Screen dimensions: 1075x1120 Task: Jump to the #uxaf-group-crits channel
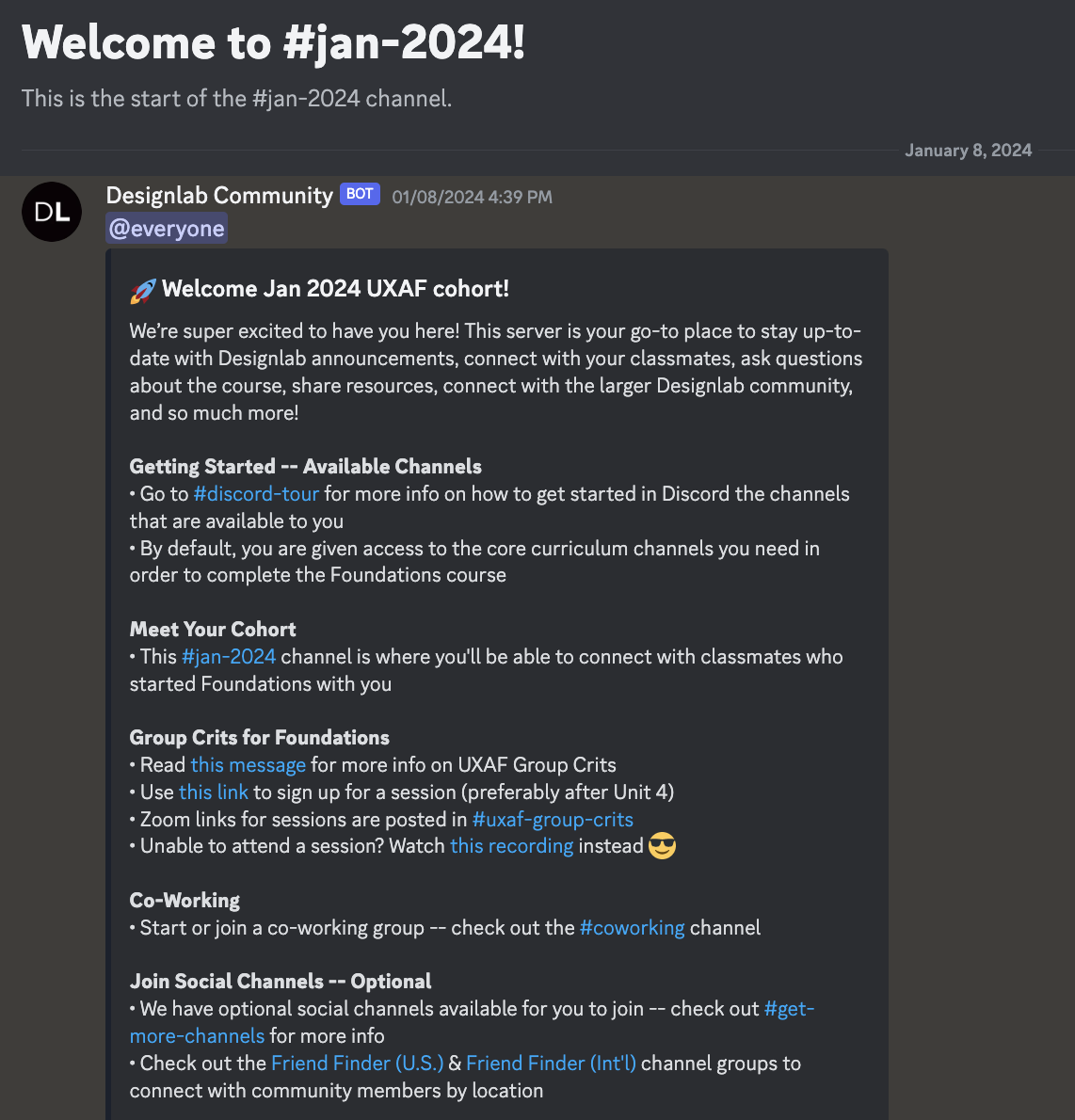[x=553, y=820]
